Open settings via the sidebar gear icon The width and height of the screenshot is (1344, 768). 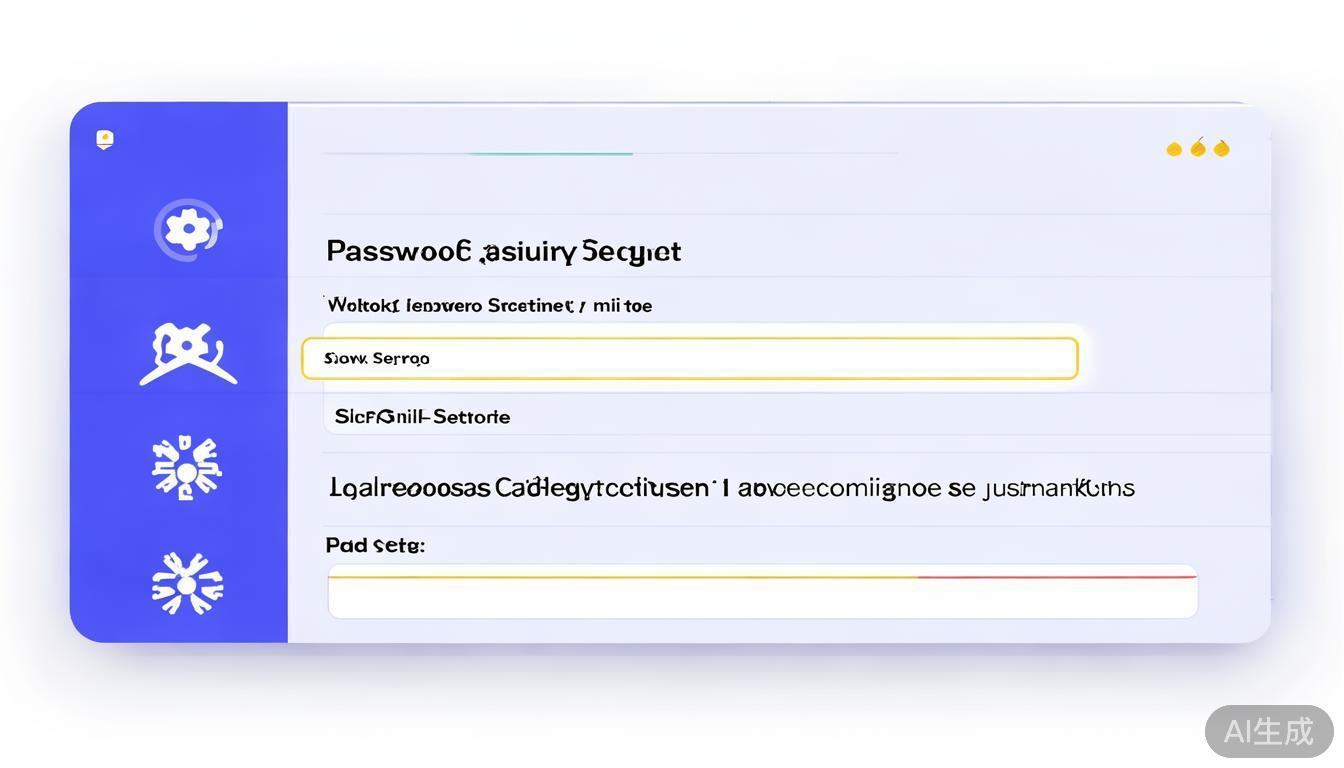point(188,231)
